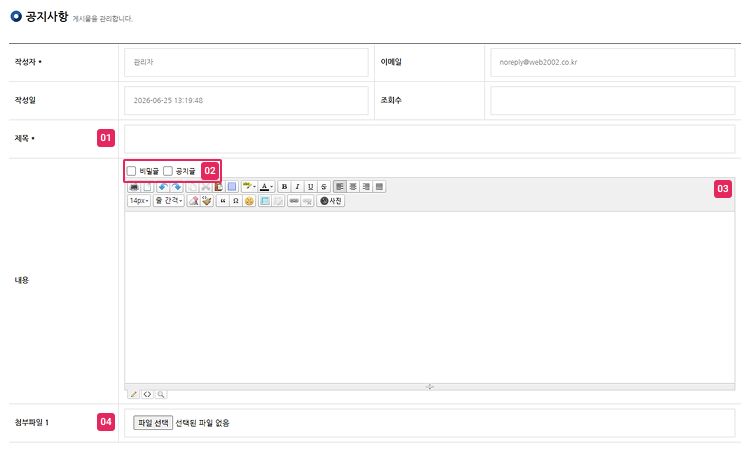This screenshot has height=452, width=750.
Task: Click the 작성일 date input field
Action: [x=246, y=100]
